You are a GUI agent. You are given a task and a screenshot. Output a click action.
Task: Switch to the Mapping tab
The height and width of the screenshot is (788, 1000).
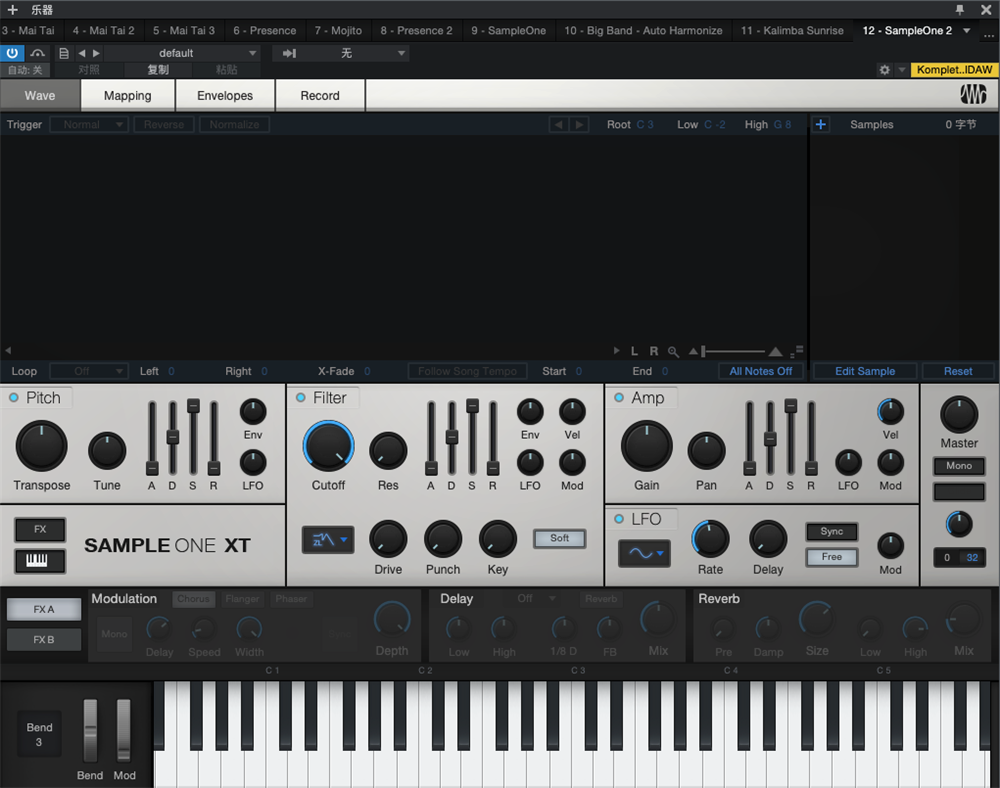pyautogui.click(x=128, y=95)
